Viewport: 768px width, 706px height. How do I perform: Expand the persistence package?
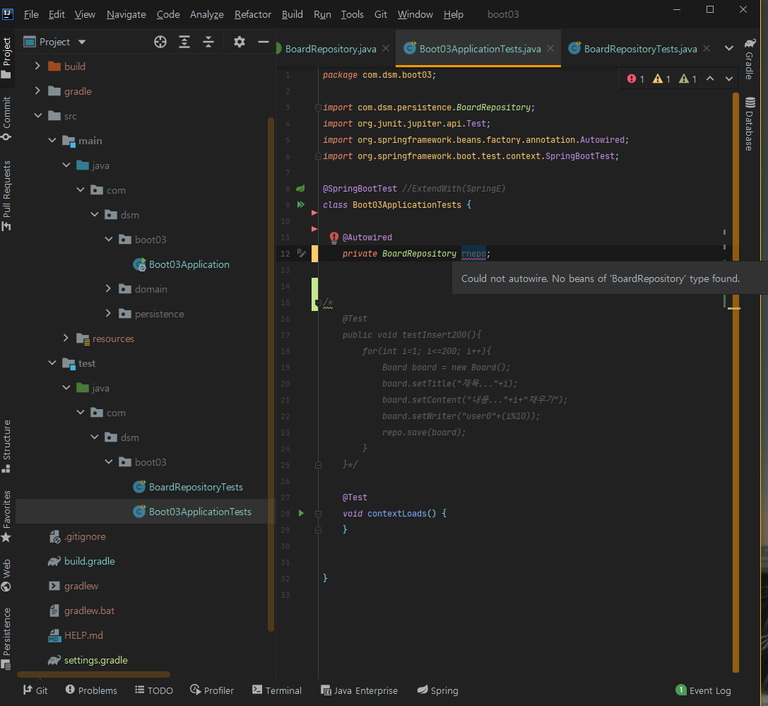coord(108,313)
